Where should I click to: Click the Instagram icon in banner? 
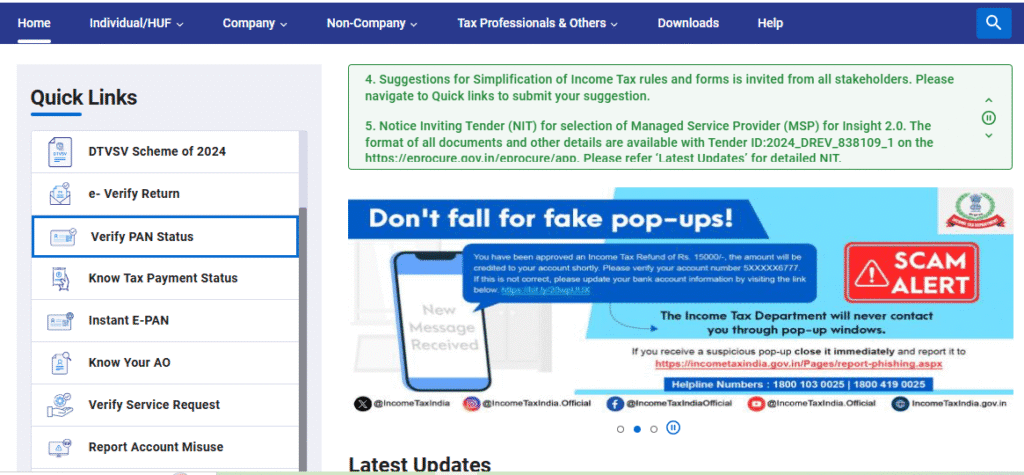click(x=471, y=404)
